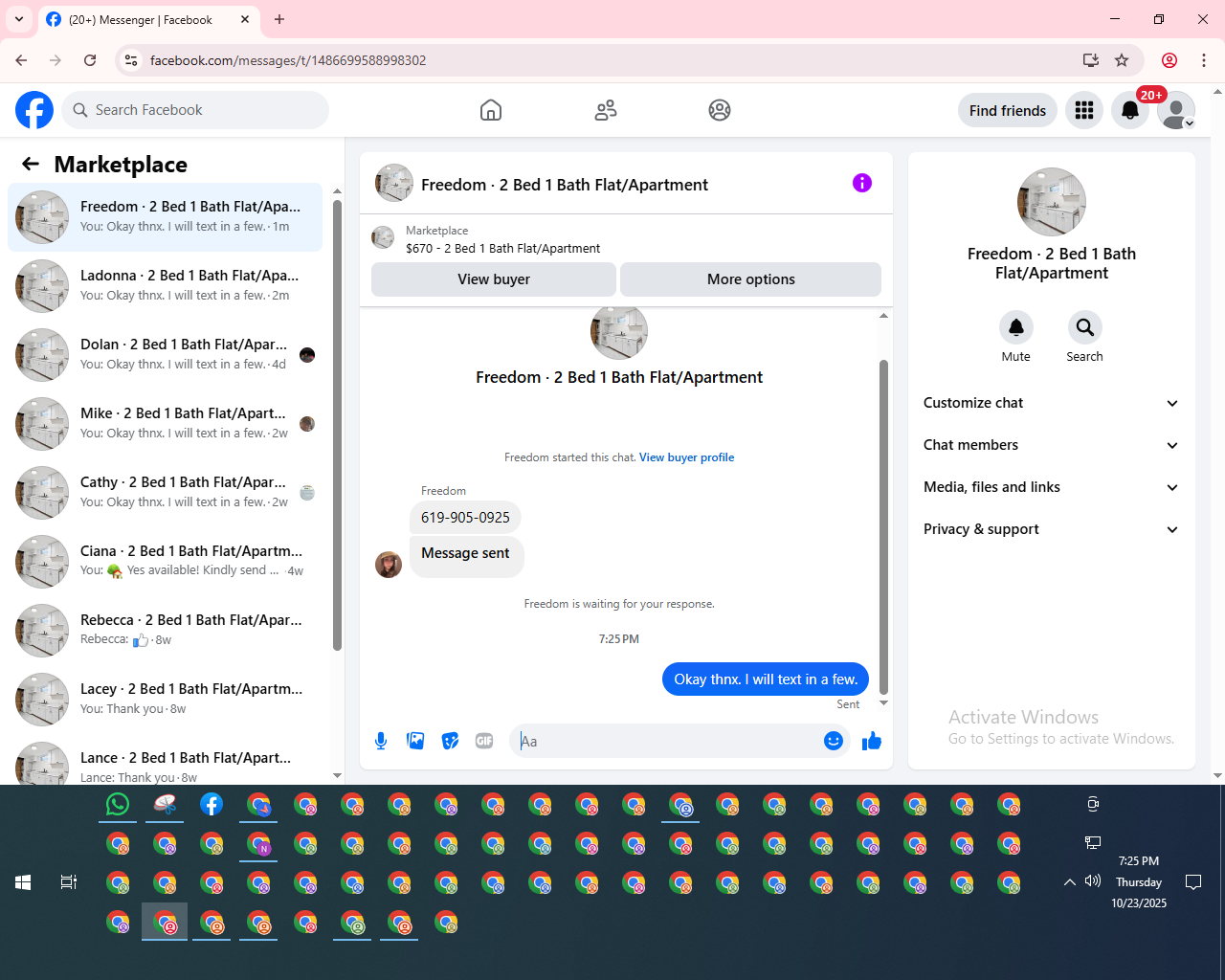The image size is (1225, 980).
Task: Open the emoji picker in message box
Action: click(834, 741)
